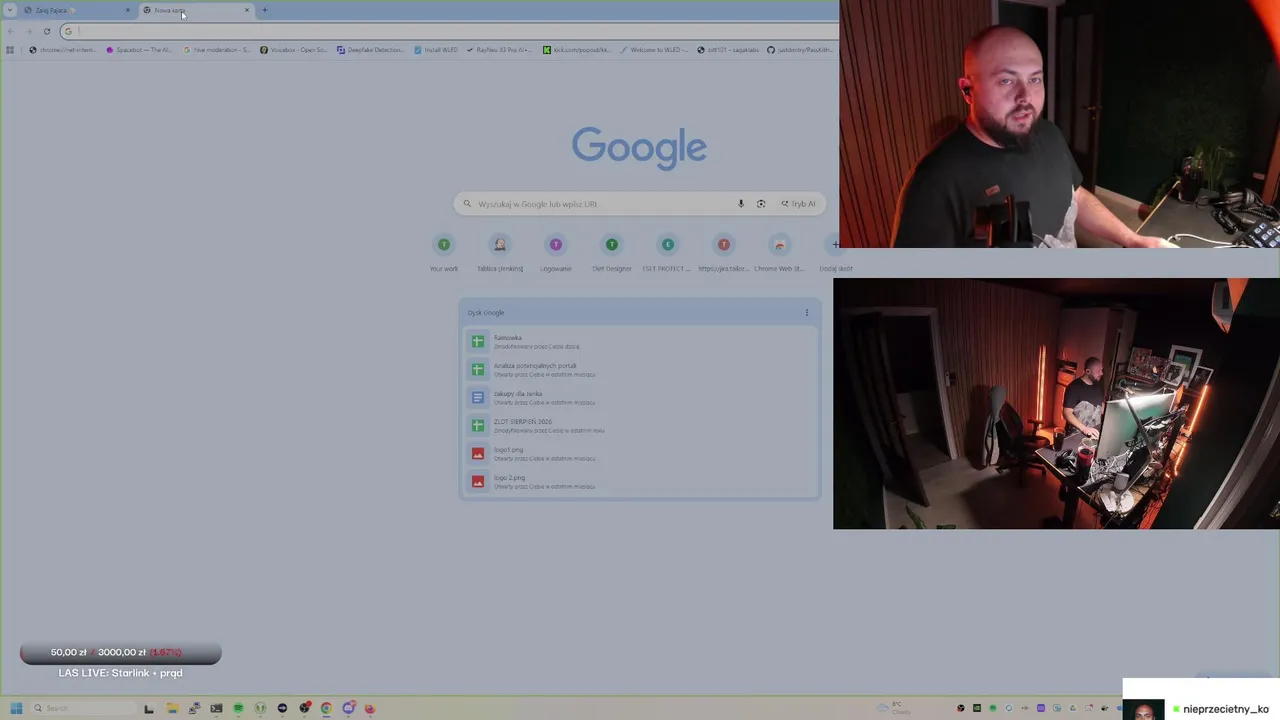Click the browser back arrow

(10, 31)
